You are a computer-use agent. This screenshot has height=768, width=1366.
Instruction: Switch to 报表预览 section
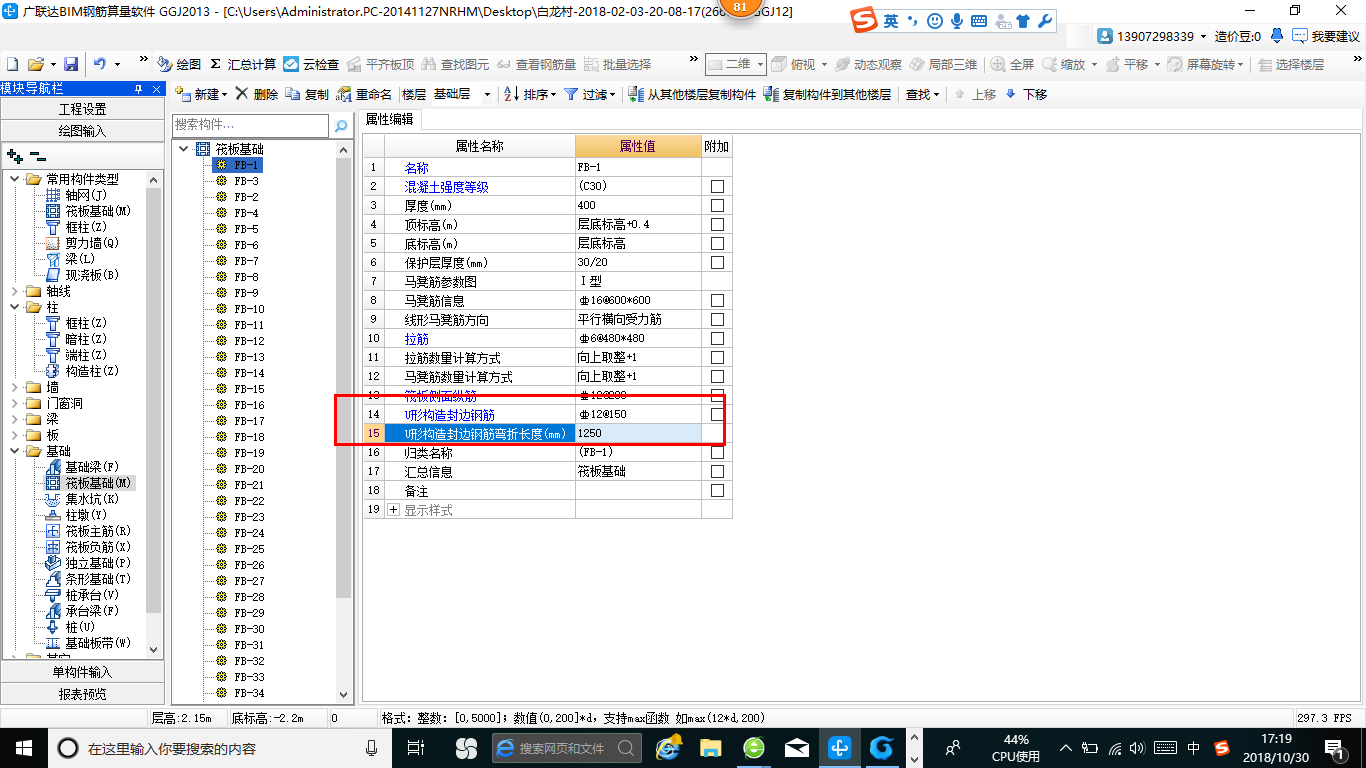point(83,693)
